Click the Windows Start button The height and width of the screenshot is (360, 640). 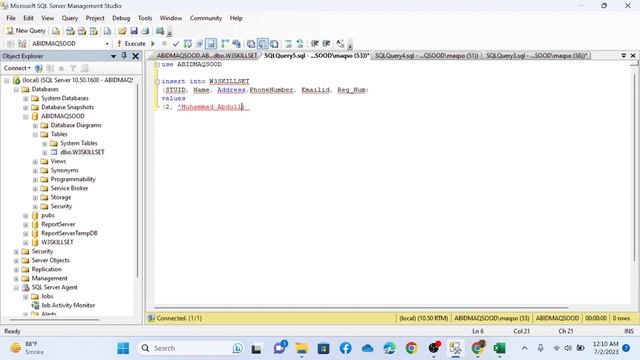123,348
